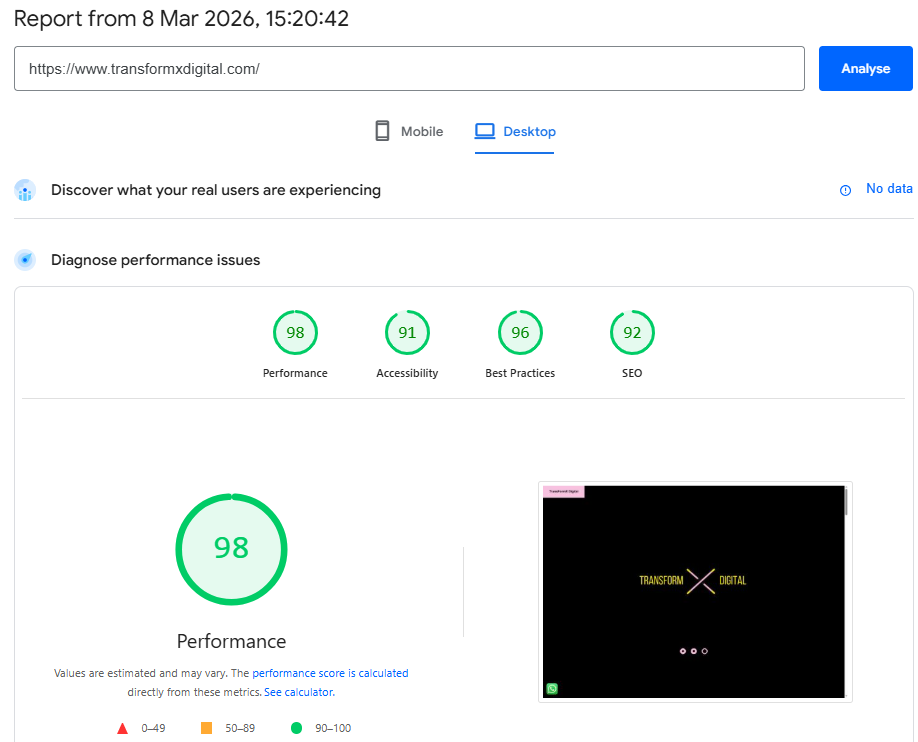Open the No data link

[889, 188]
